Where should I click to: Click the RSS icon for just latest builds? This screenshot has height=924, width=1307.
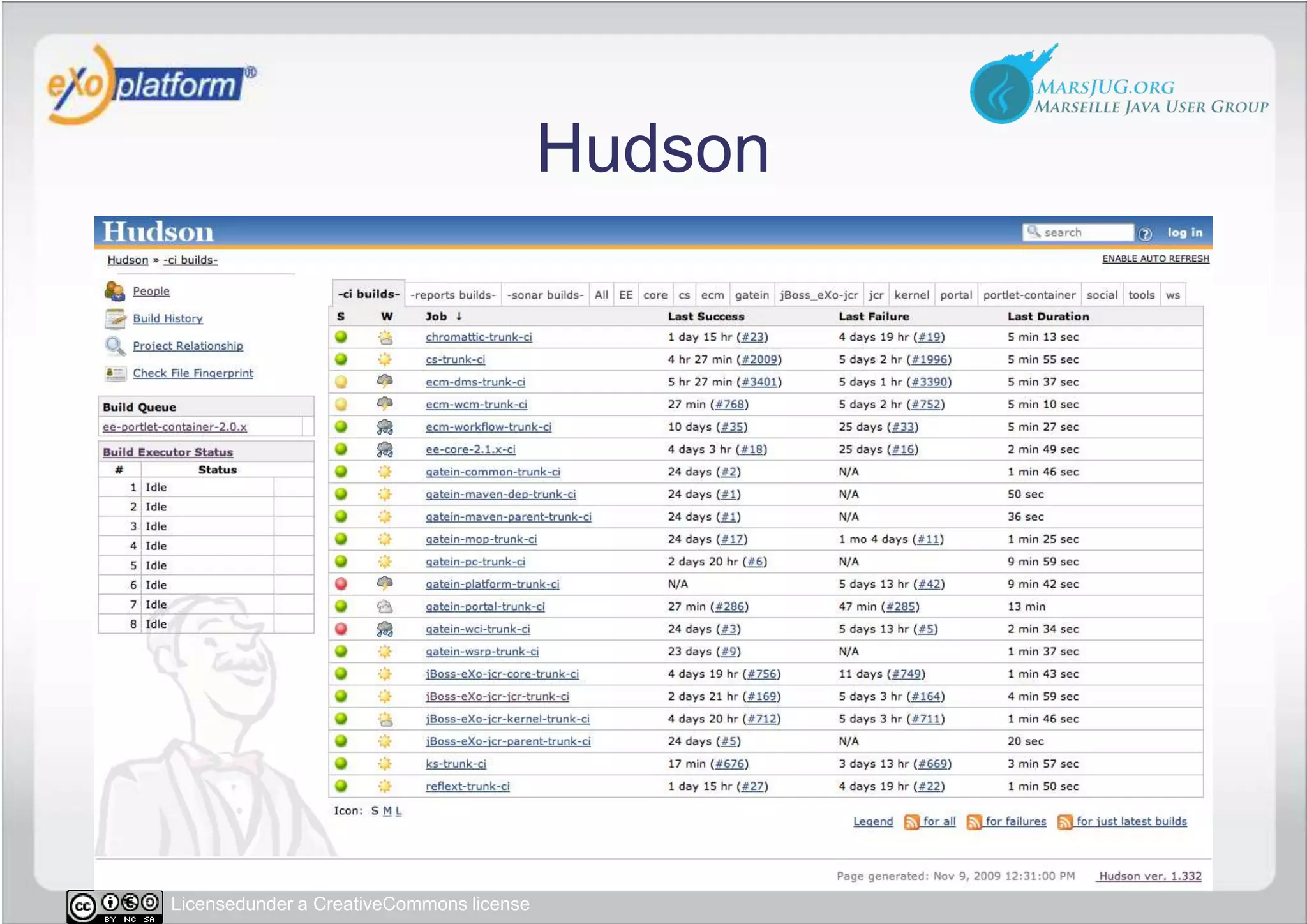point(1064,822)
